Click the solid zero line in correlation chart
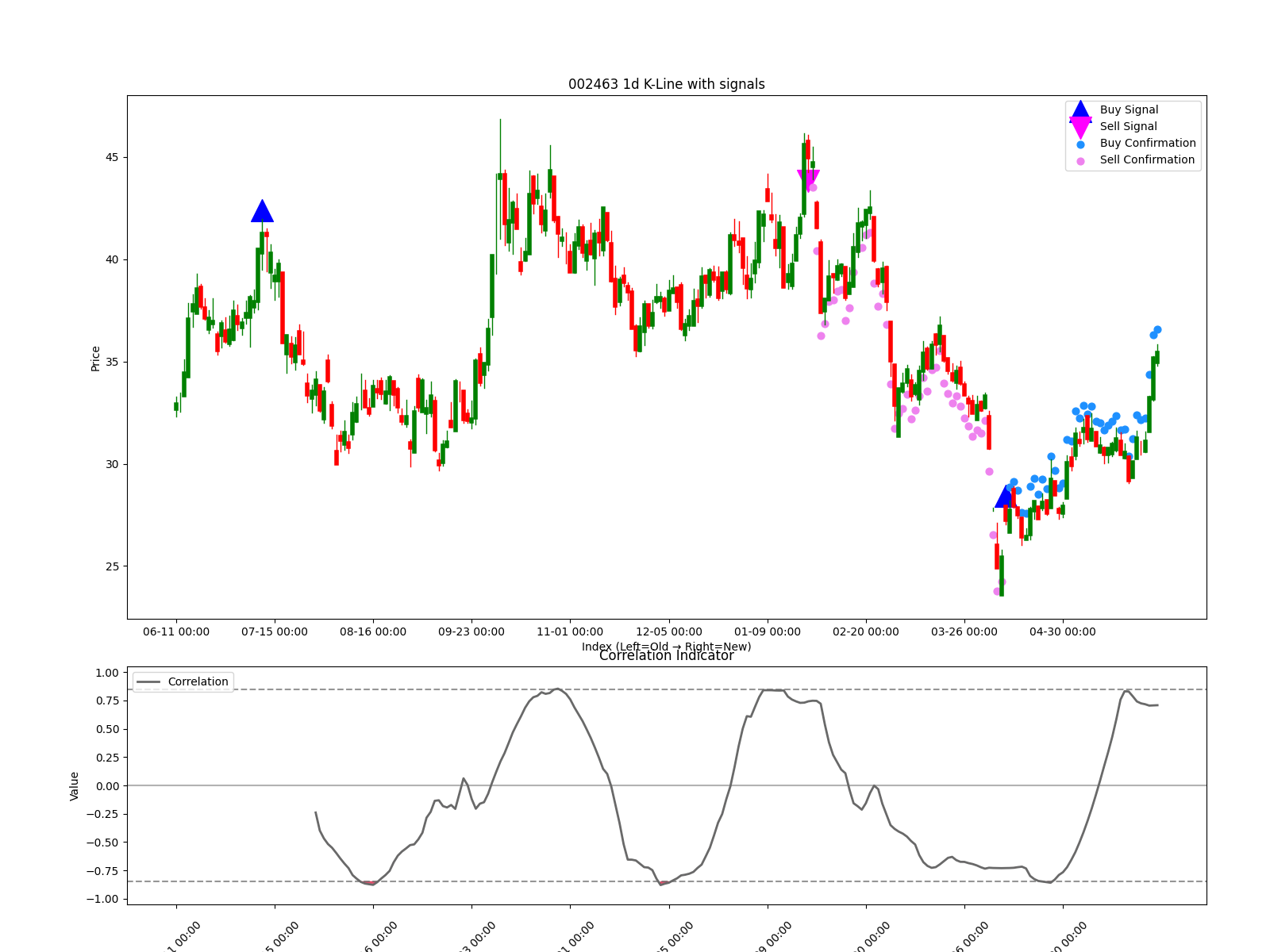Viewport: 1270px width, 952px height. click(x=667, y=785)
